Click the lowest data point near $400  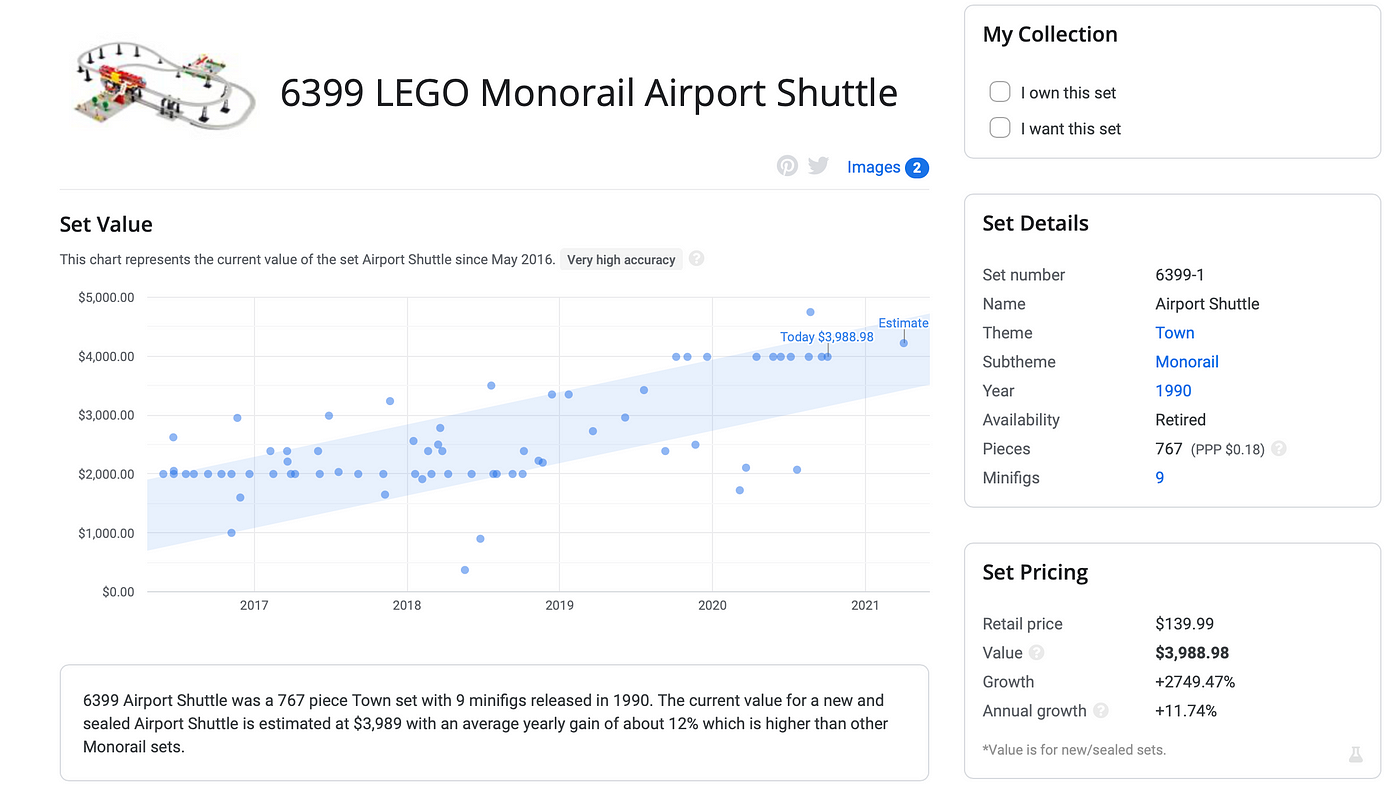(x=465, y=570)
